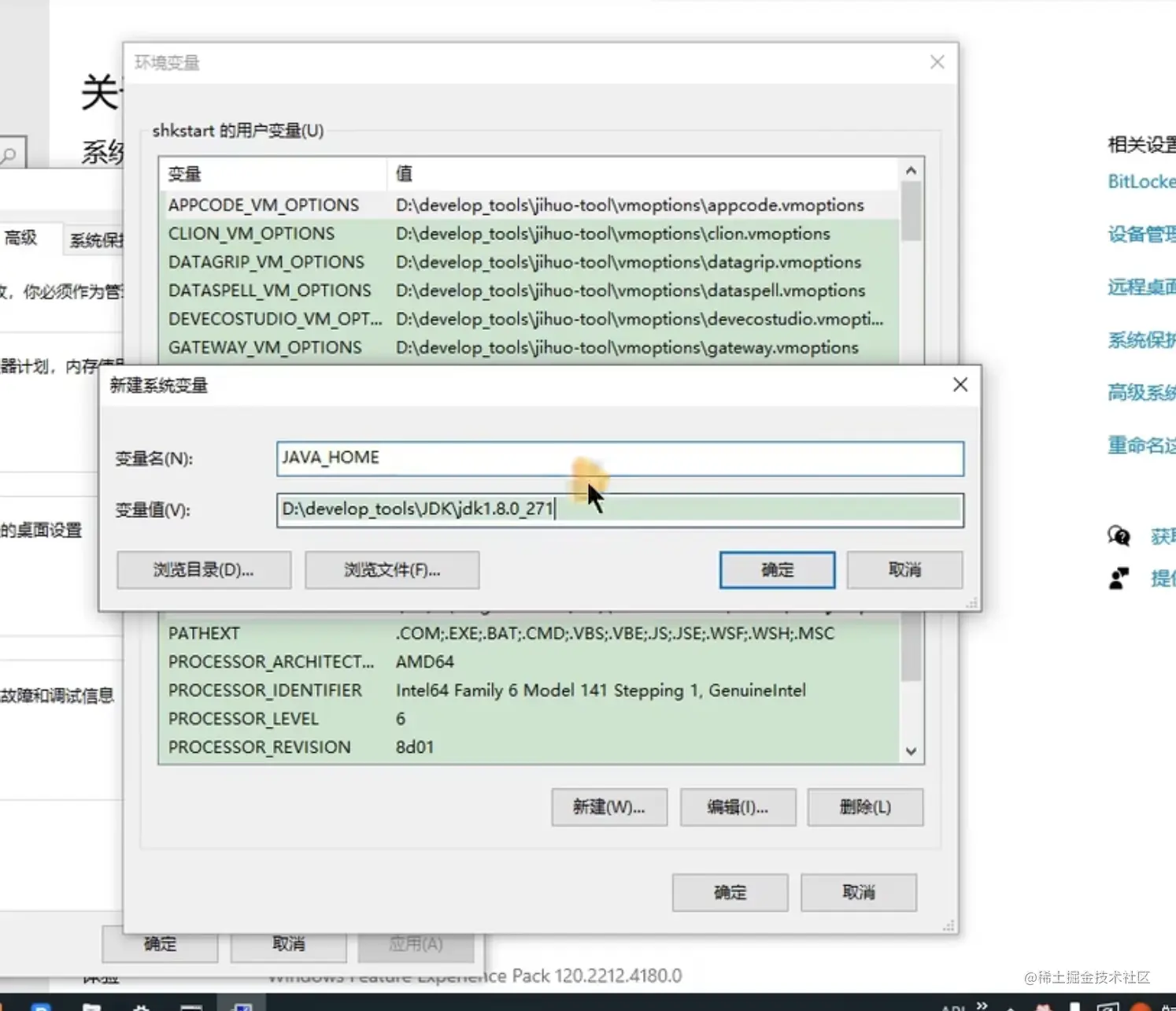Select the DATAGRIP_VM_OPTIONS row
1176x1011 pixels.
[x=528, y=262]
